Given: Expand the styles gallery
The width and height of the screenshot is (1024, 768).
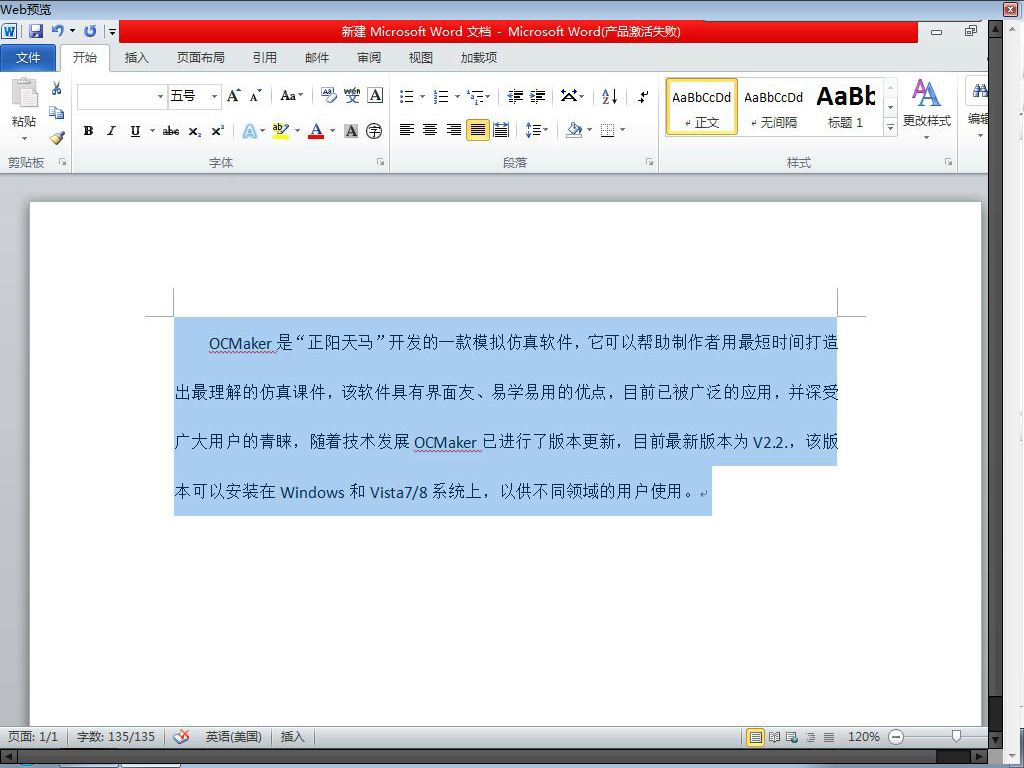Looking at the screenshot, I should pyautogui.click(x=890, y=127).
